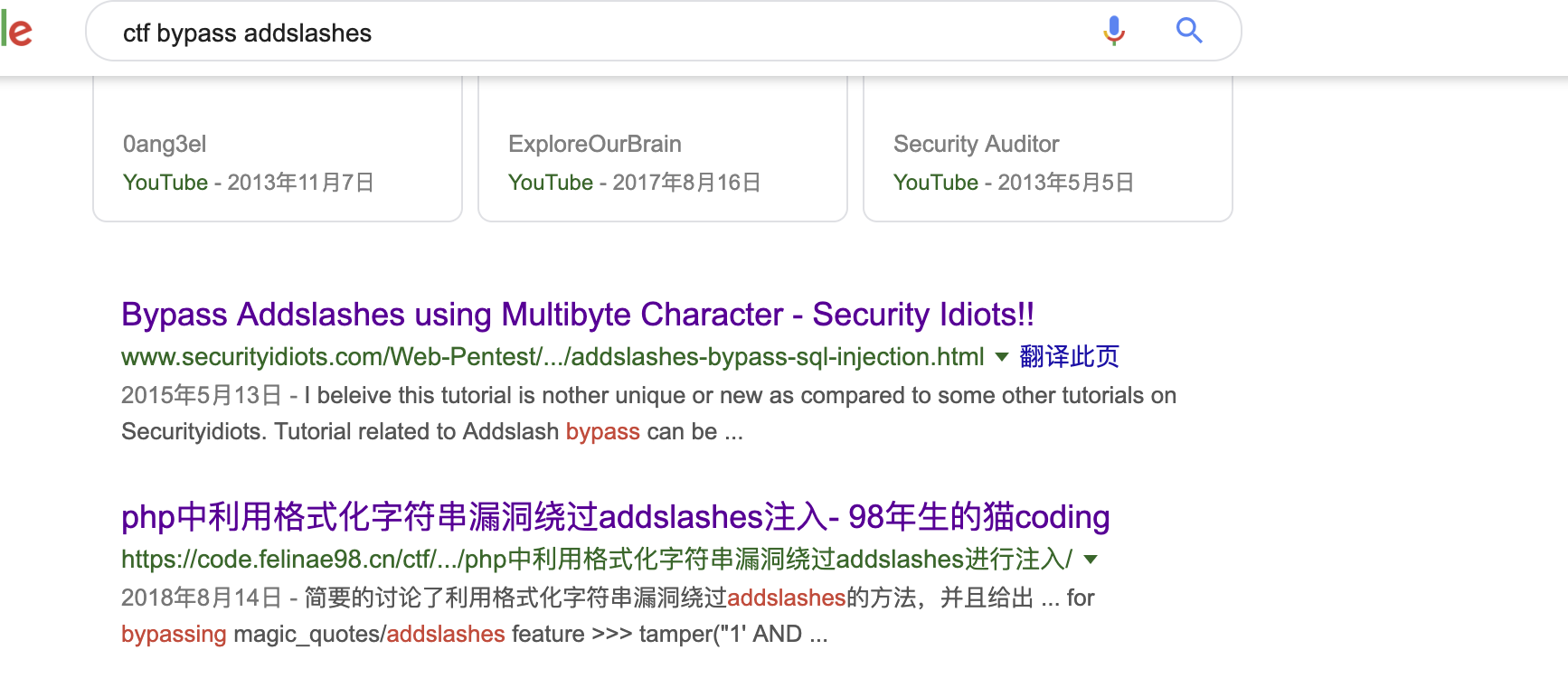This screenshot has width=1568, height=678.
Task: Click the code.felinae98.cn green URL
Action: point(596,560)
